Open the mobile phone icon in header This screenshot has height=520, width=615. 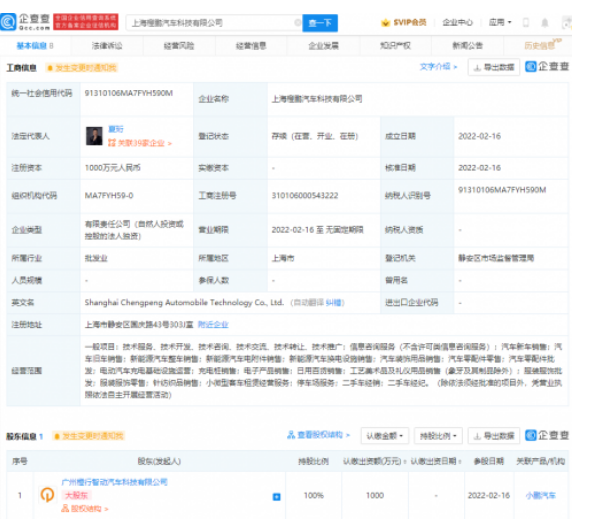point(526,23)
